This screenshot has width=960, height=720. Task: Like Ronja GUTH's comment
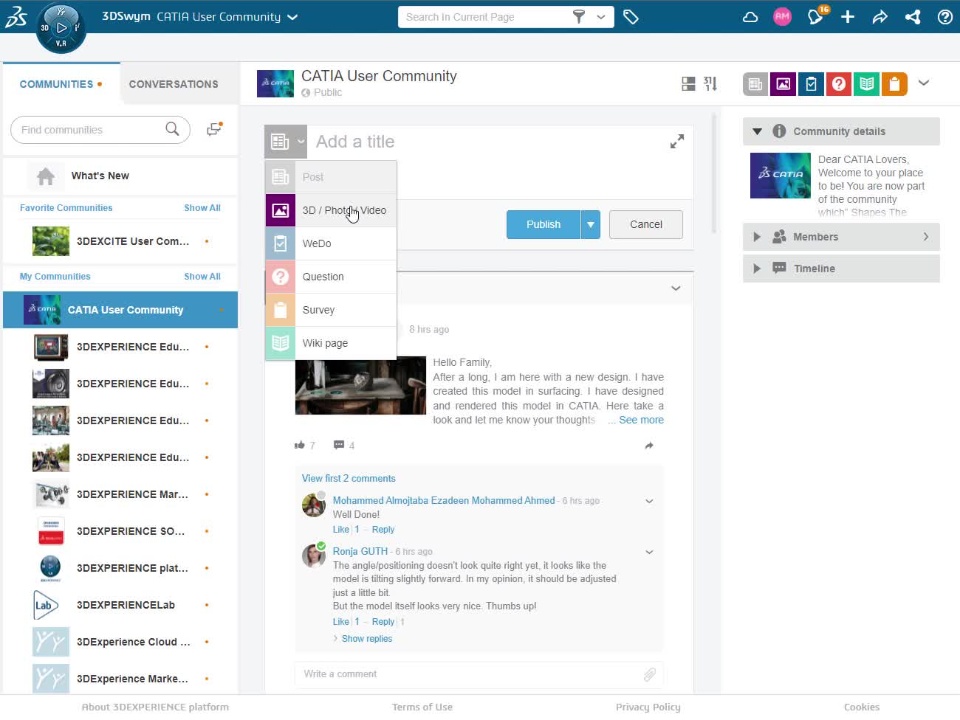[x=341, y=622]
